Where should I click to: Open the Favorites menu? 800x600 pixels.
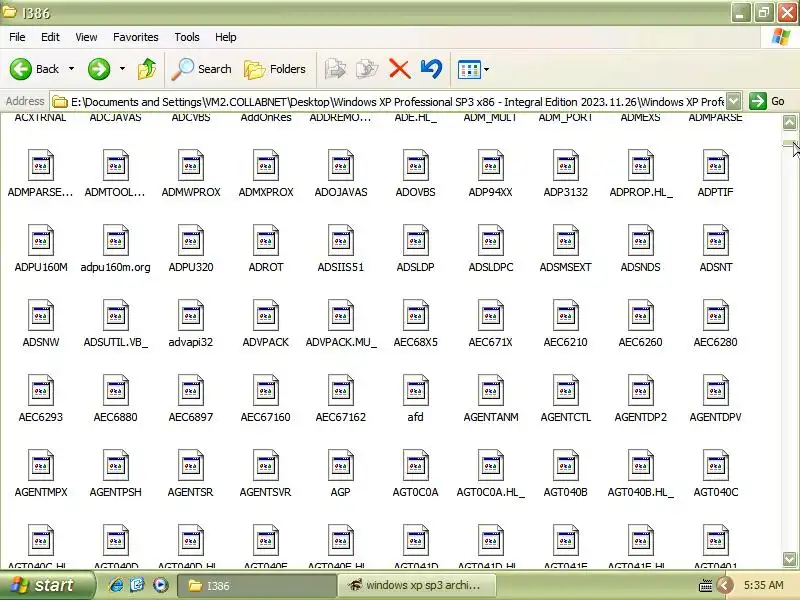[136, 37]
